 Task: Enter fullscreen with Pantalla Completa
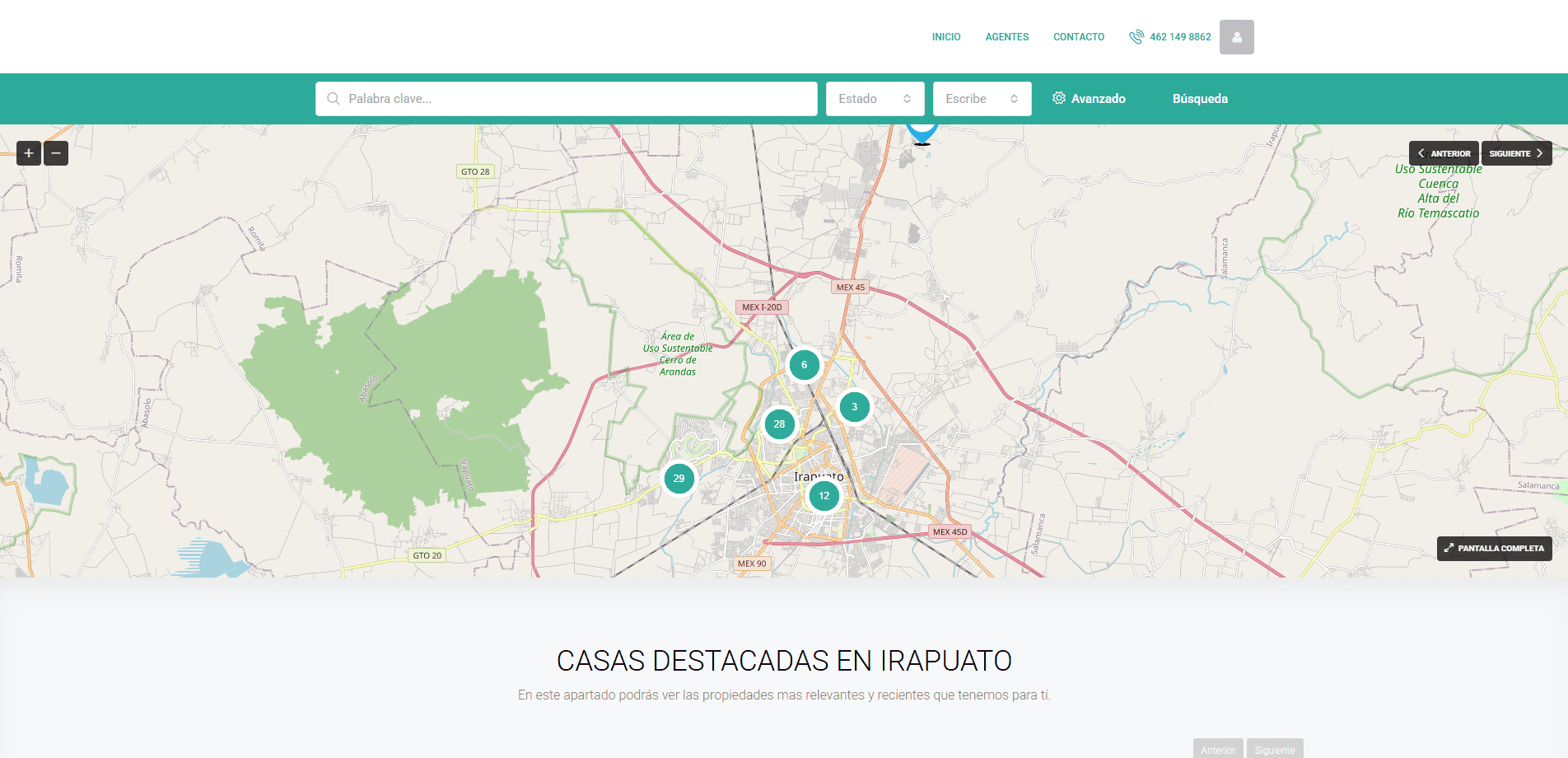1494,549
